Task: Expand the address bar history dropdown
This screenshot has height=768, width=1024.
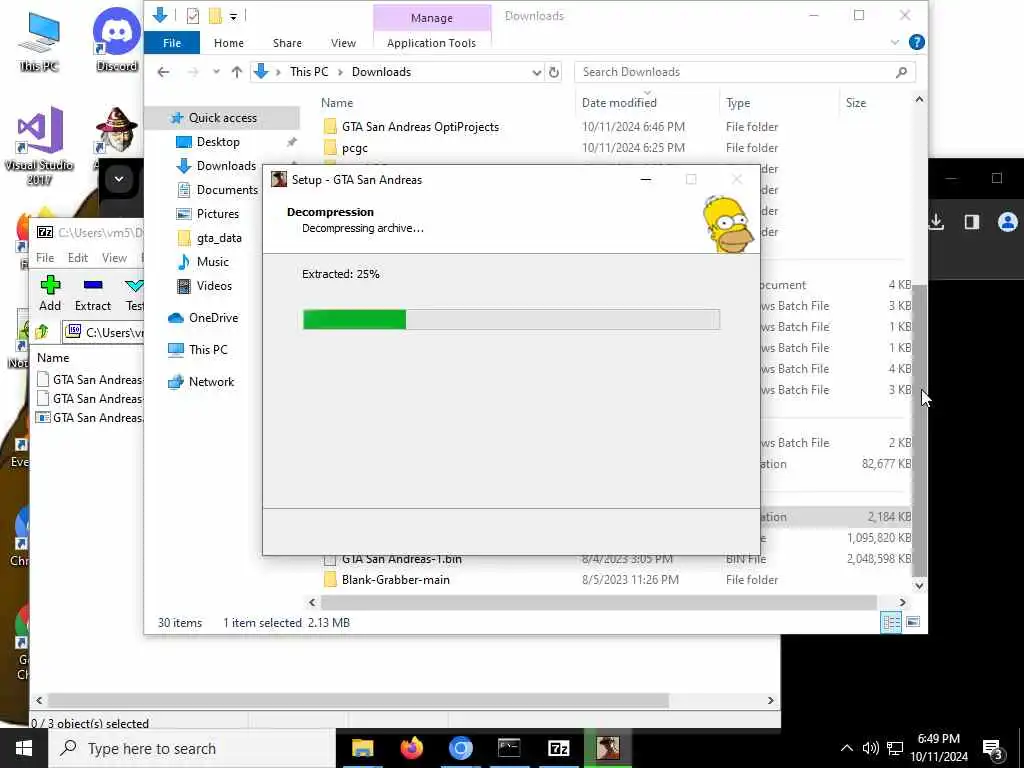Action: coord(536,72)
